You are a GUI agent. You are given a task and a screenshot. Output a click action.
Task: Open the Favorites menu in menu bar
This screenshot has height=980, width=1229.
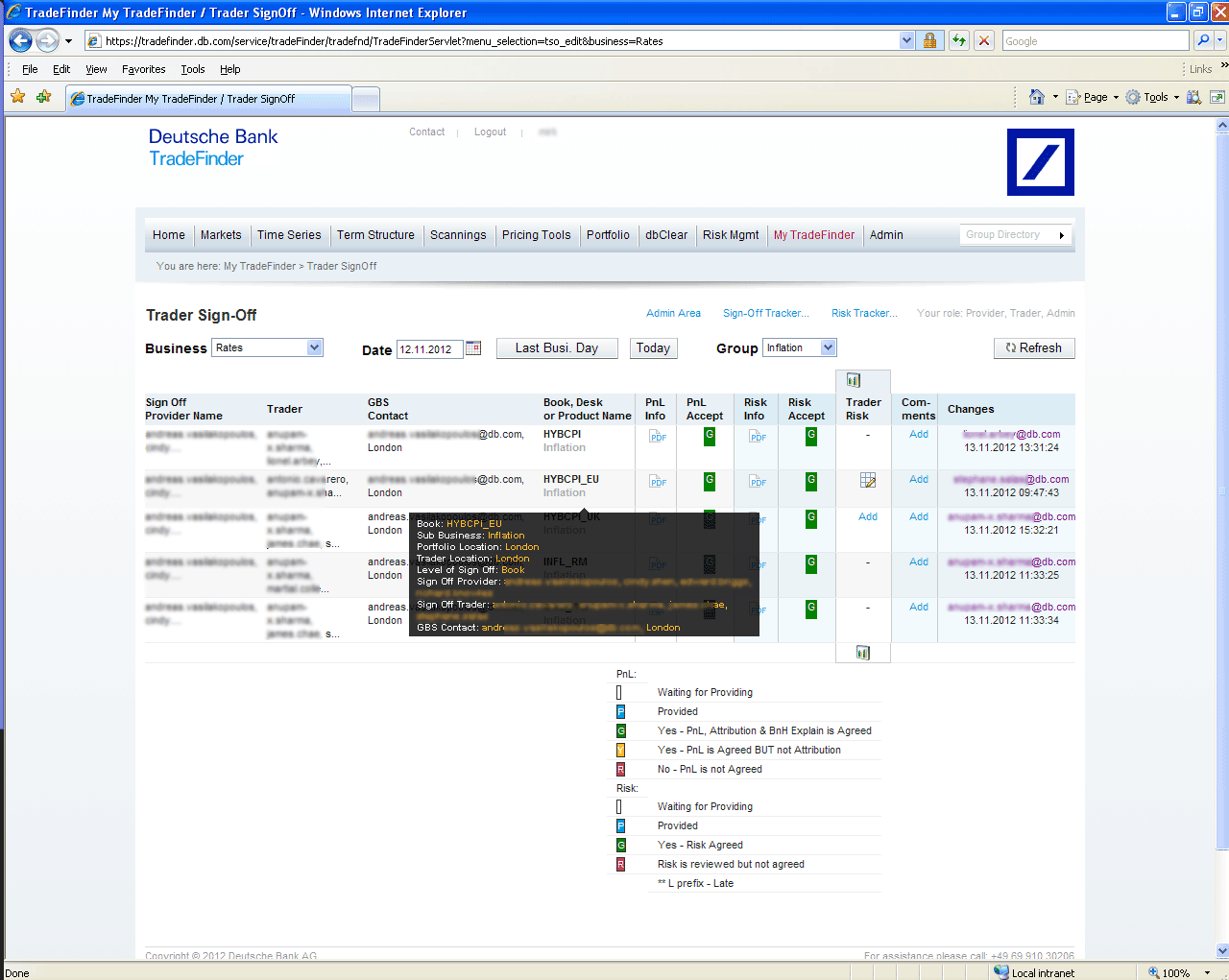tap(143, 69)
